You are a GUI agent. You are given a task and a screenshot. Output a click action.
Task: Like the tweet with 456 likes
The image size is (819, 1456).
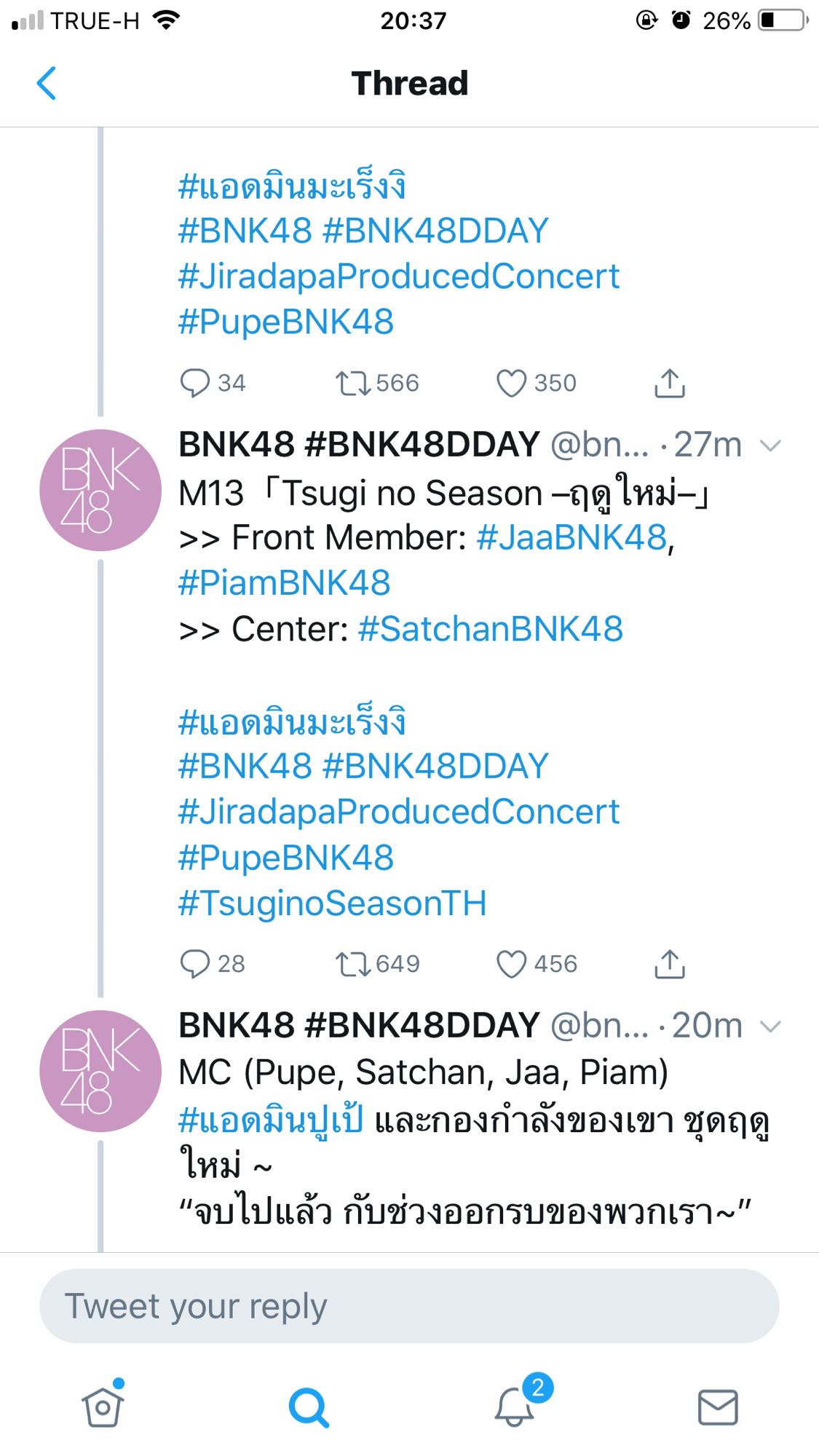click(x=511, y=964)
